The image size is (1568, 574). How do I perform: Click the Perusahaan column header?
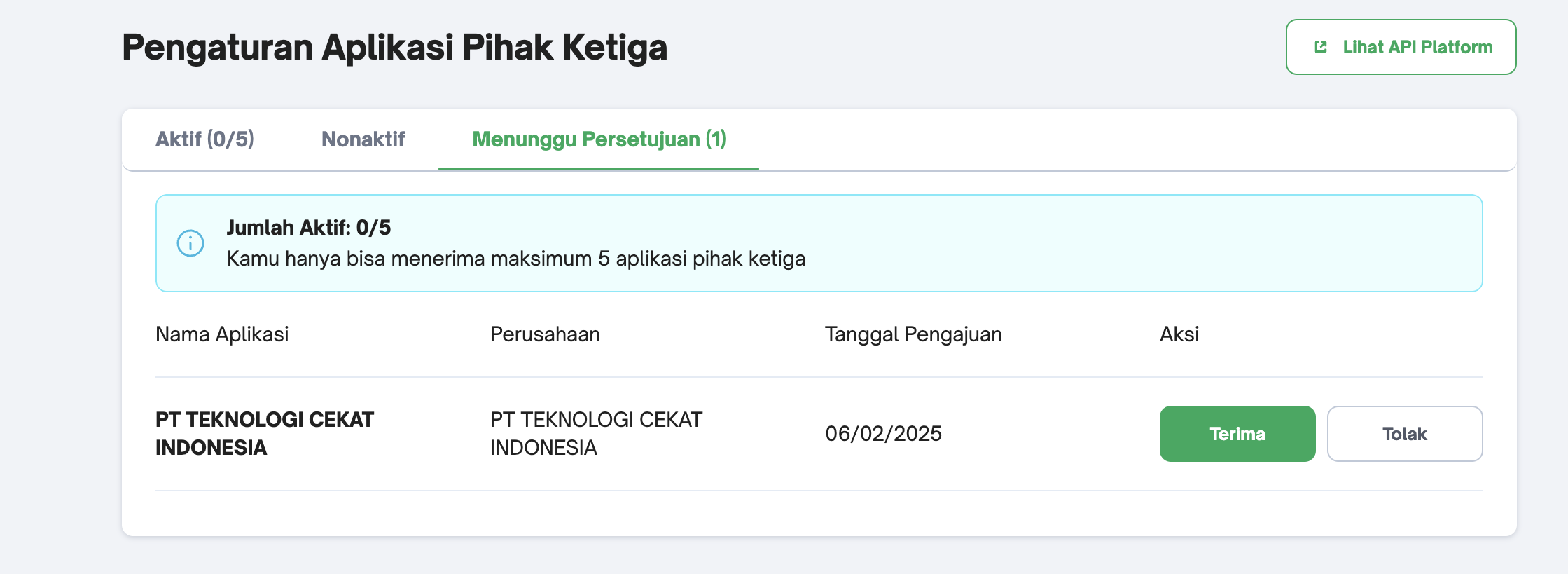(x=545, y=334)
